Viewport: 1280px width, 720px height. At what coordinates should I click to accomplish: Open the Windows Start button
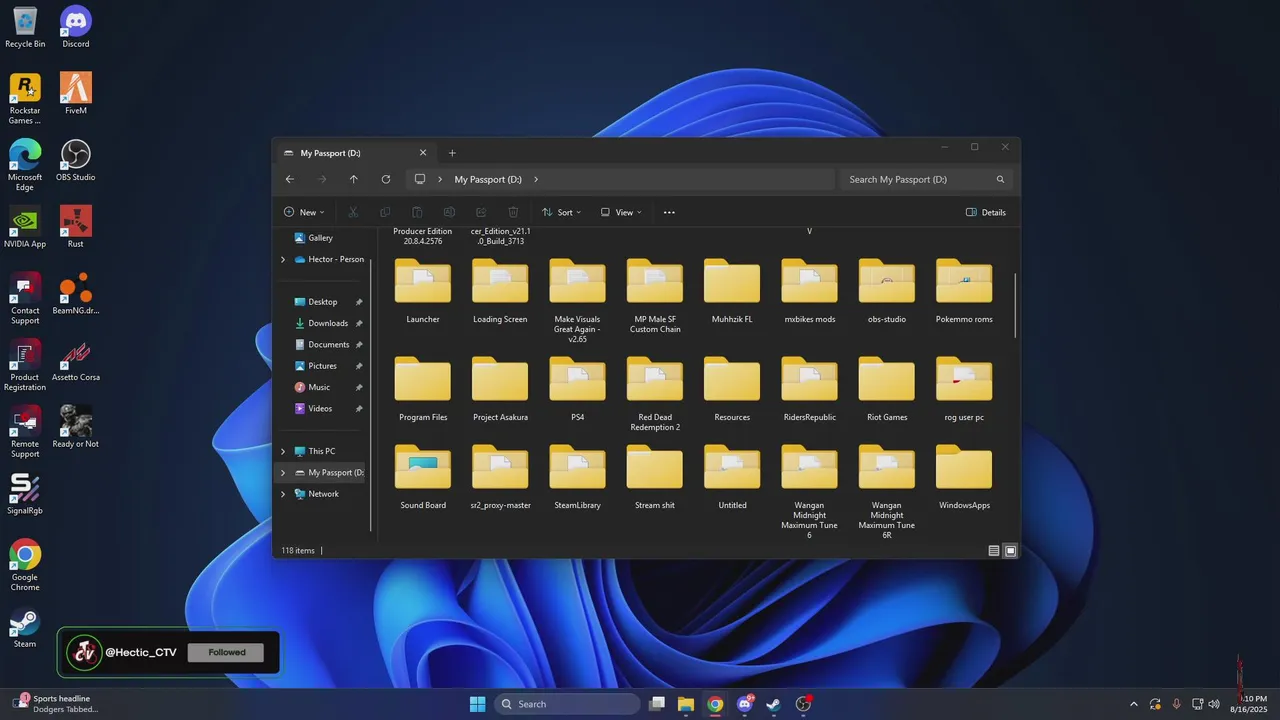tap(477, 704)
